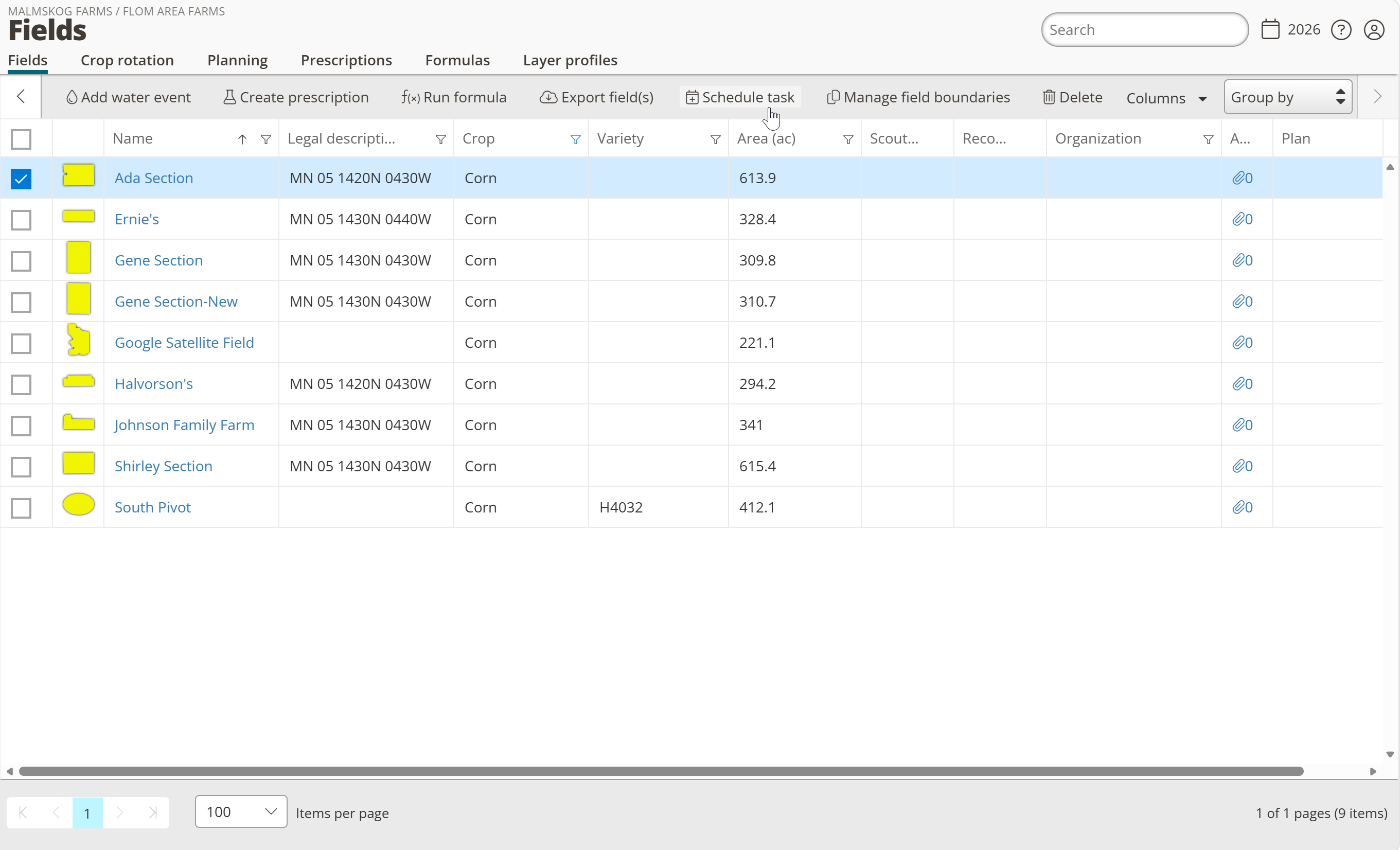The height and width of the screenshot is (850, 1400).
Task: Click in the Search input field
Action: pos(1144,30)
